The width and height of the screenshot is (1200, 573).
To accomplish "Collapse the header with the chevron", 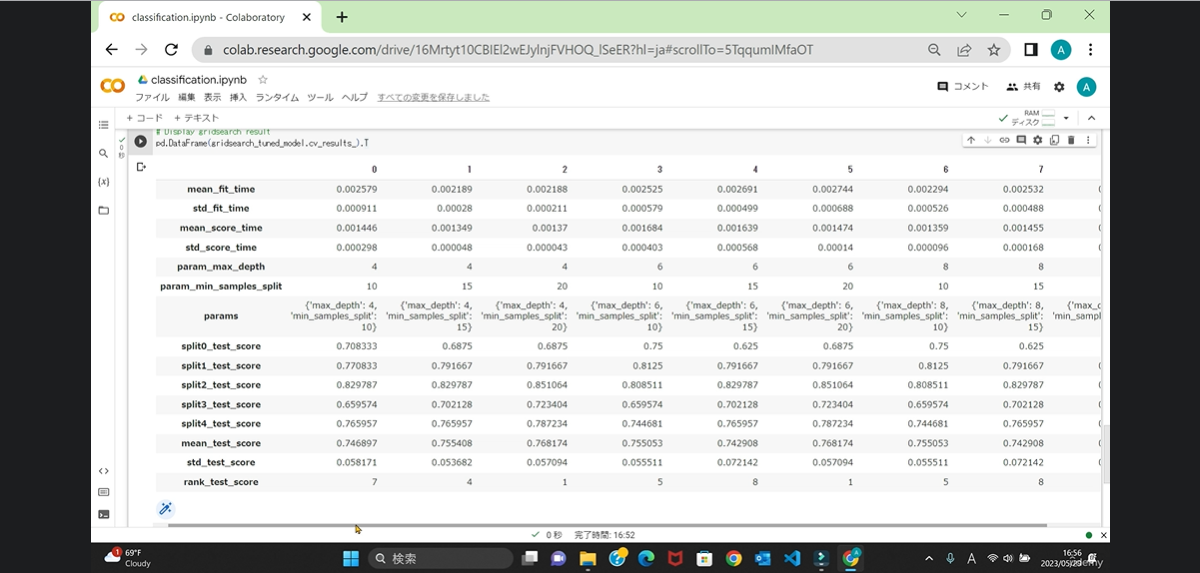I will pos(1092,118).
